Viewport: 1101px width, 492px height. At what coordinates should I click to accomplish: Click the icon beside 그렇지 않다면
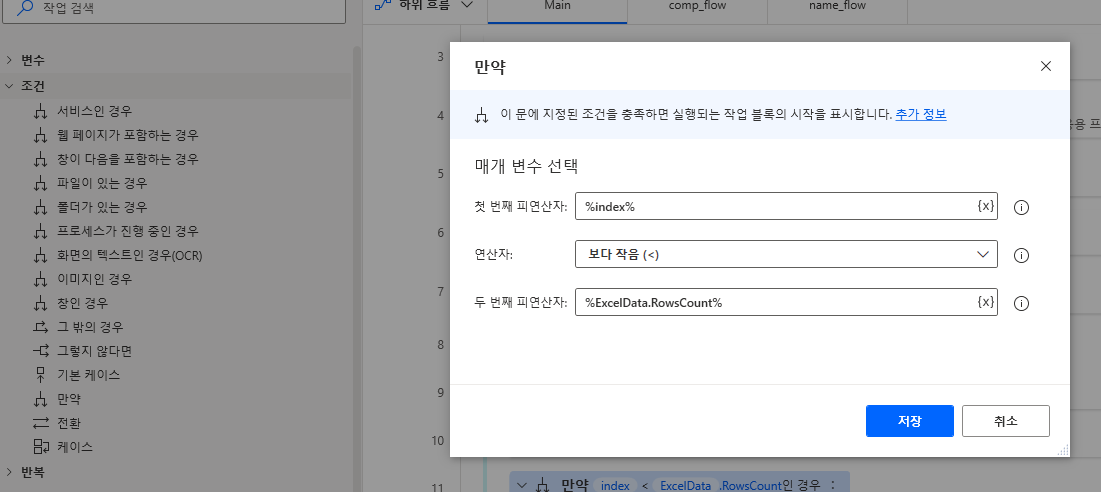pyautogui.click(x=40, y=351)
